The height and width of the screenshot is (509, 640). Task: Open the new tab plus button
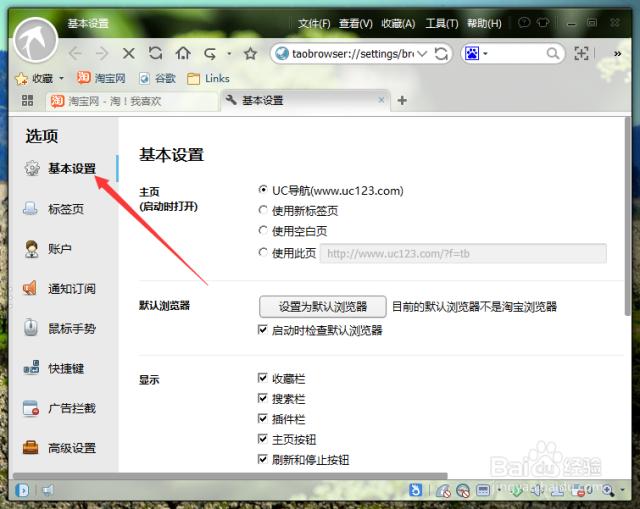click(402, 100)
